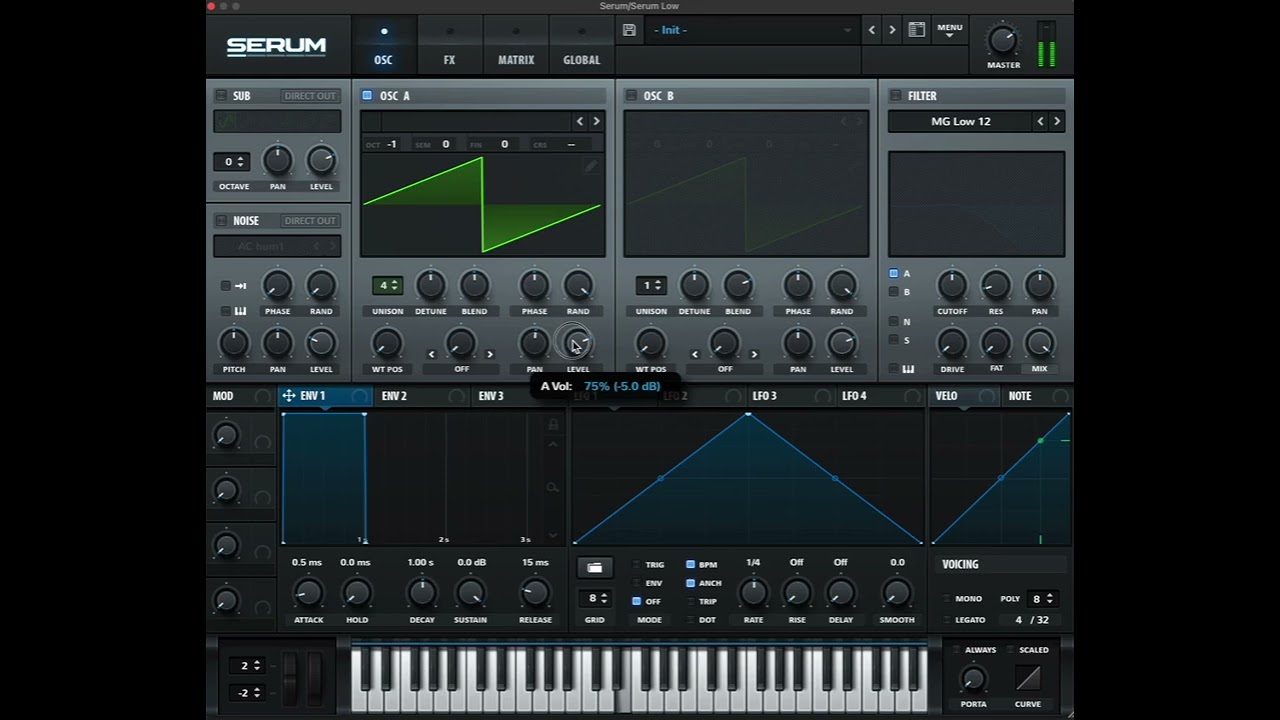Image resolution: width=1280 pixels, height=720 pixels.
Task: Click the save preset floppy icon
Action: (629, 30)
